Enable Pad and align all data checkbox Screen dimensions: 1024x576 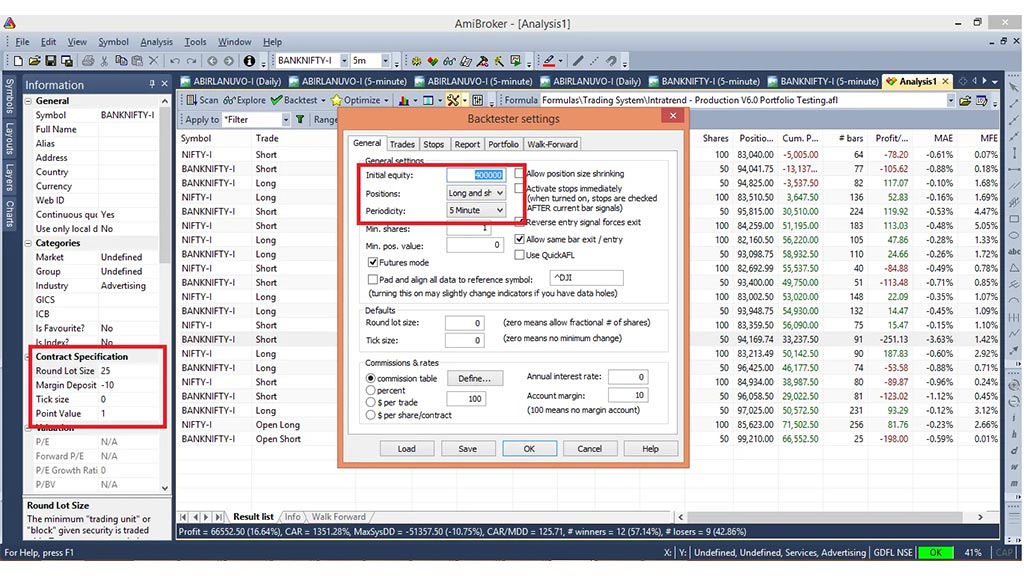pyautogui.click(x=373, y=280)
